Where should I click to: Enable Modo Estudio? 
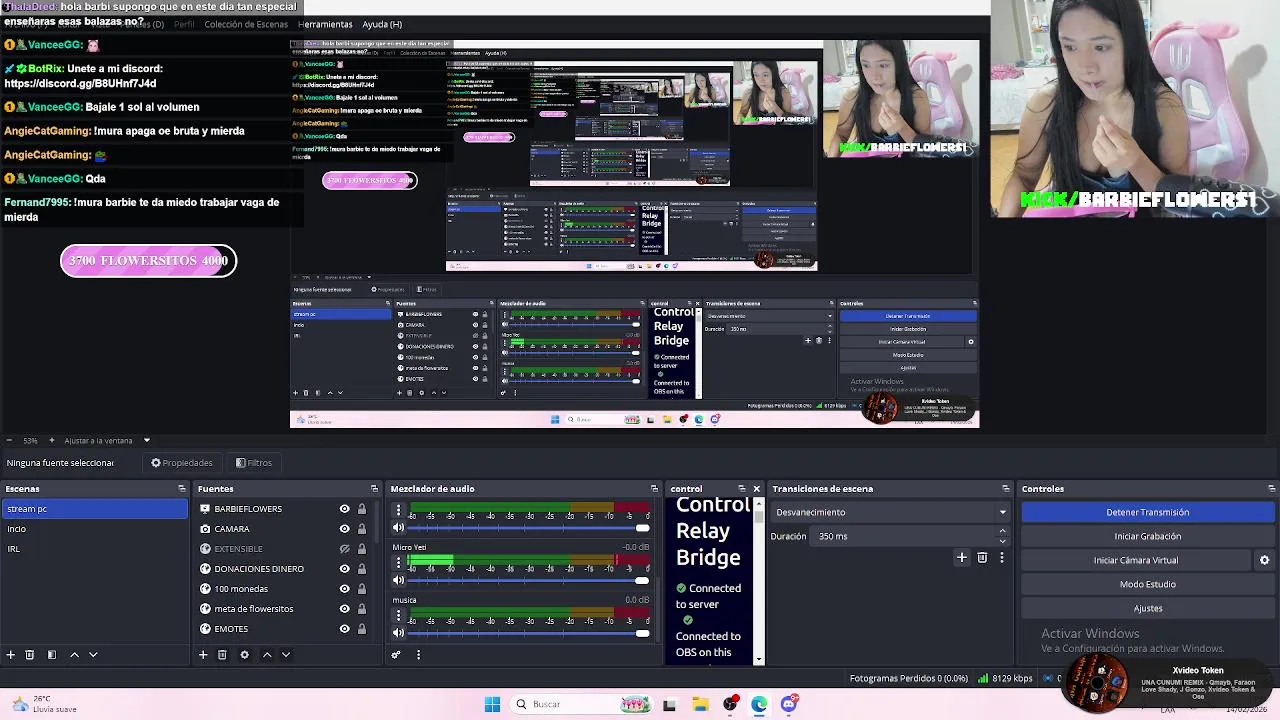(1147, 584)
